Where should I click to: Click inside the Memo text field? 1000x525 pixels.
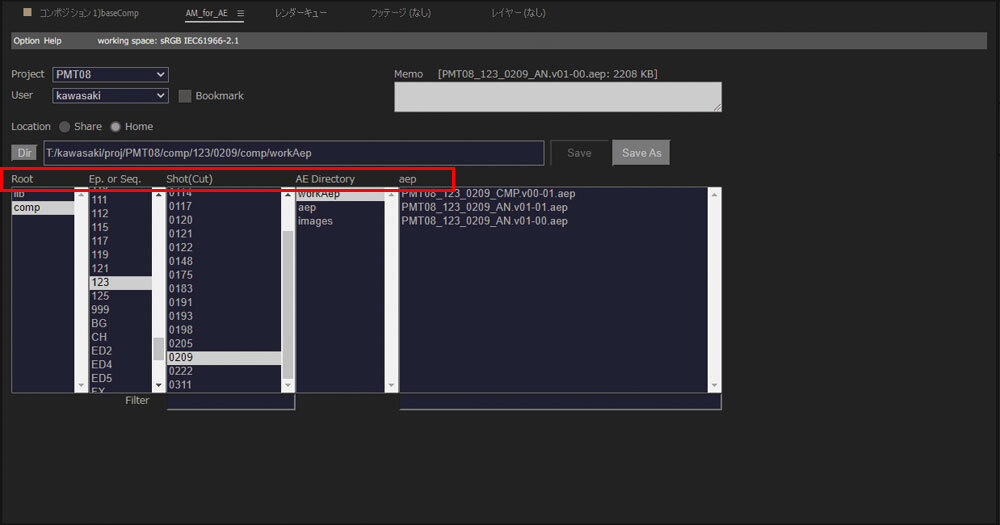click(x=557, y=96)
